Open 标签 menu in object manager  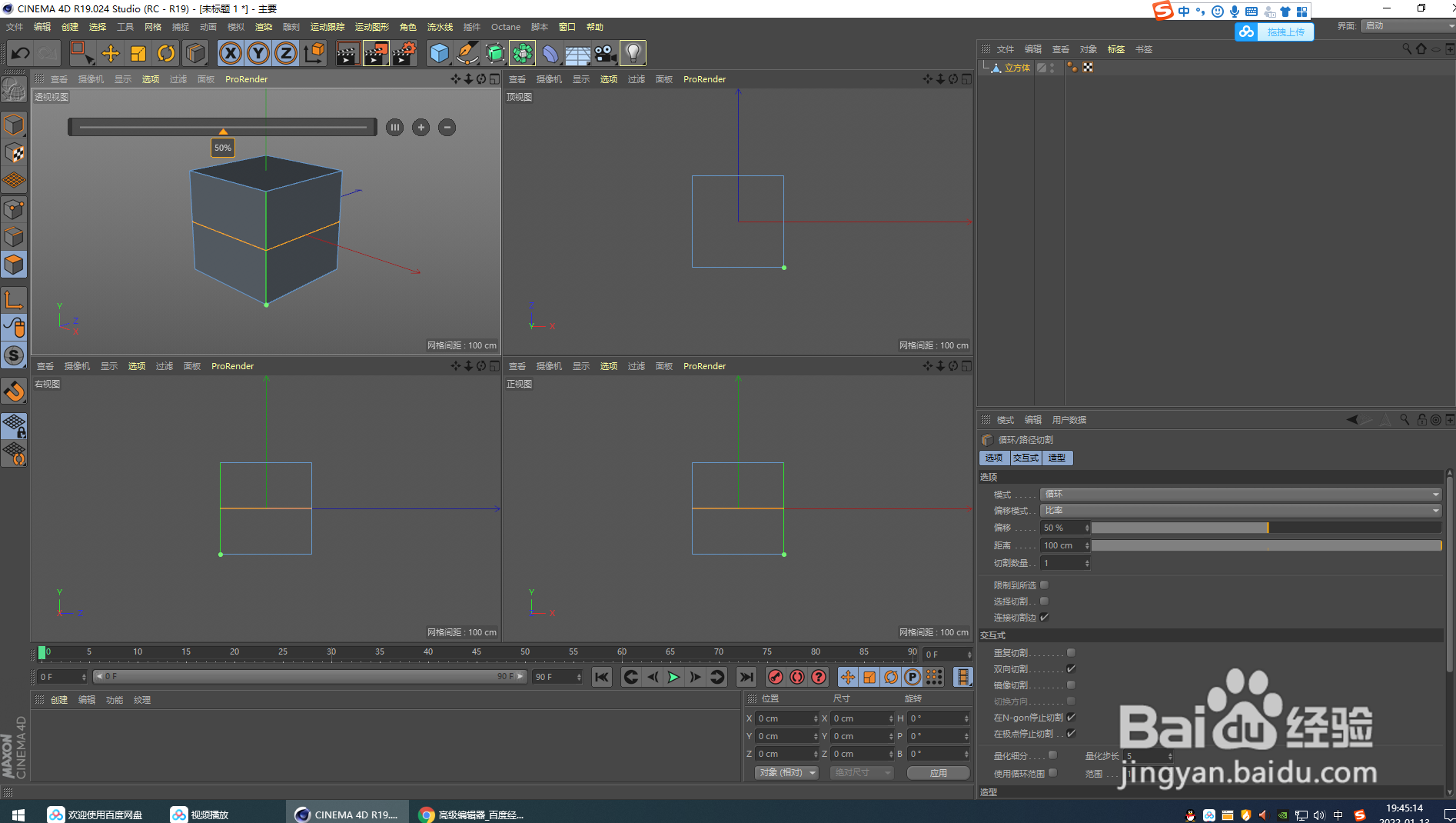(1116, 49)
